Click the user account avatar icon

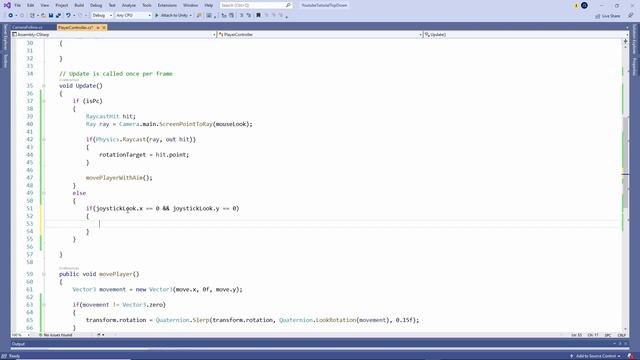[584, 5]
